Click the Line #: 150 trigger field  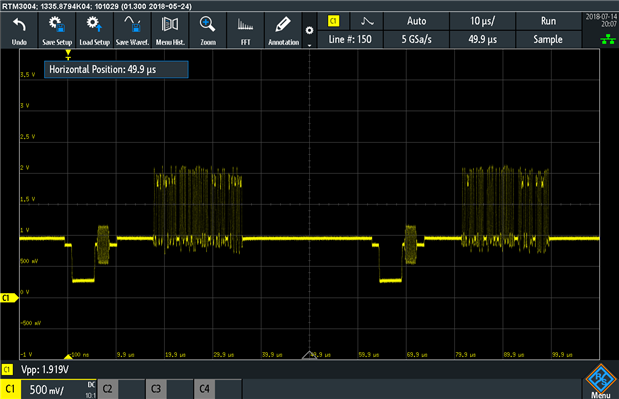[350, 39]
